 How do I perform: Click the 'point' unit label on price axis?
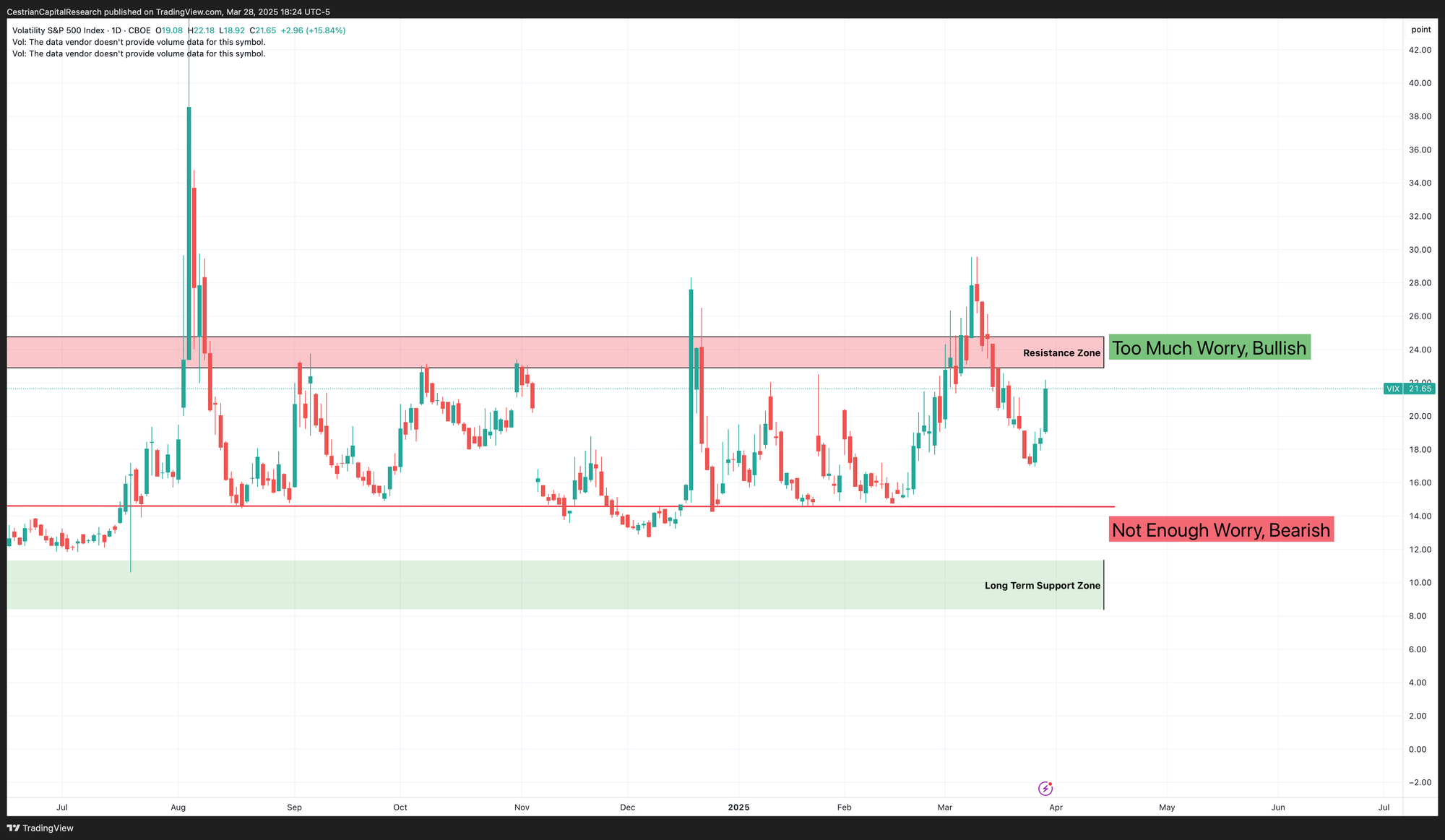click(1420, 30)
